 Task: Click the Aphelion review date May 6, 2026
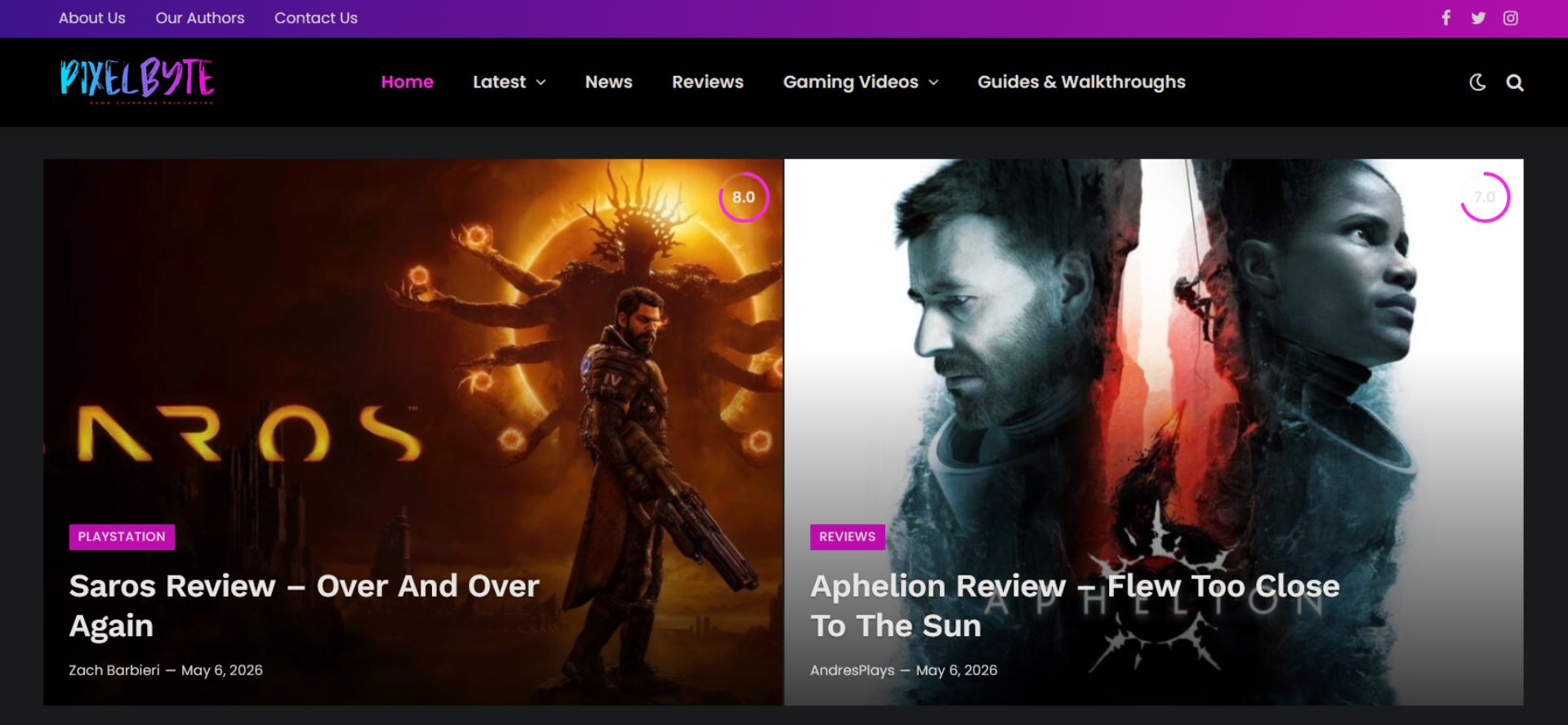click(956, 670)
